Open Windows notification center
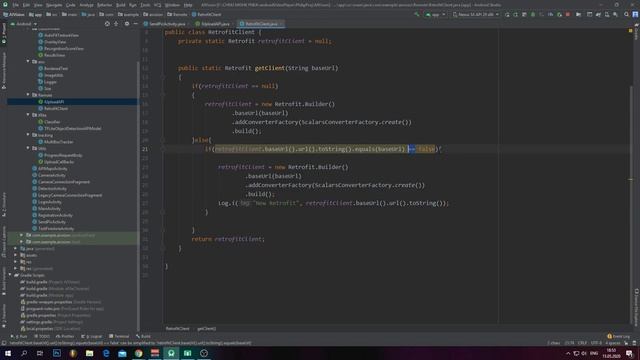Screen dimensions: 640x360 (630, 353)
